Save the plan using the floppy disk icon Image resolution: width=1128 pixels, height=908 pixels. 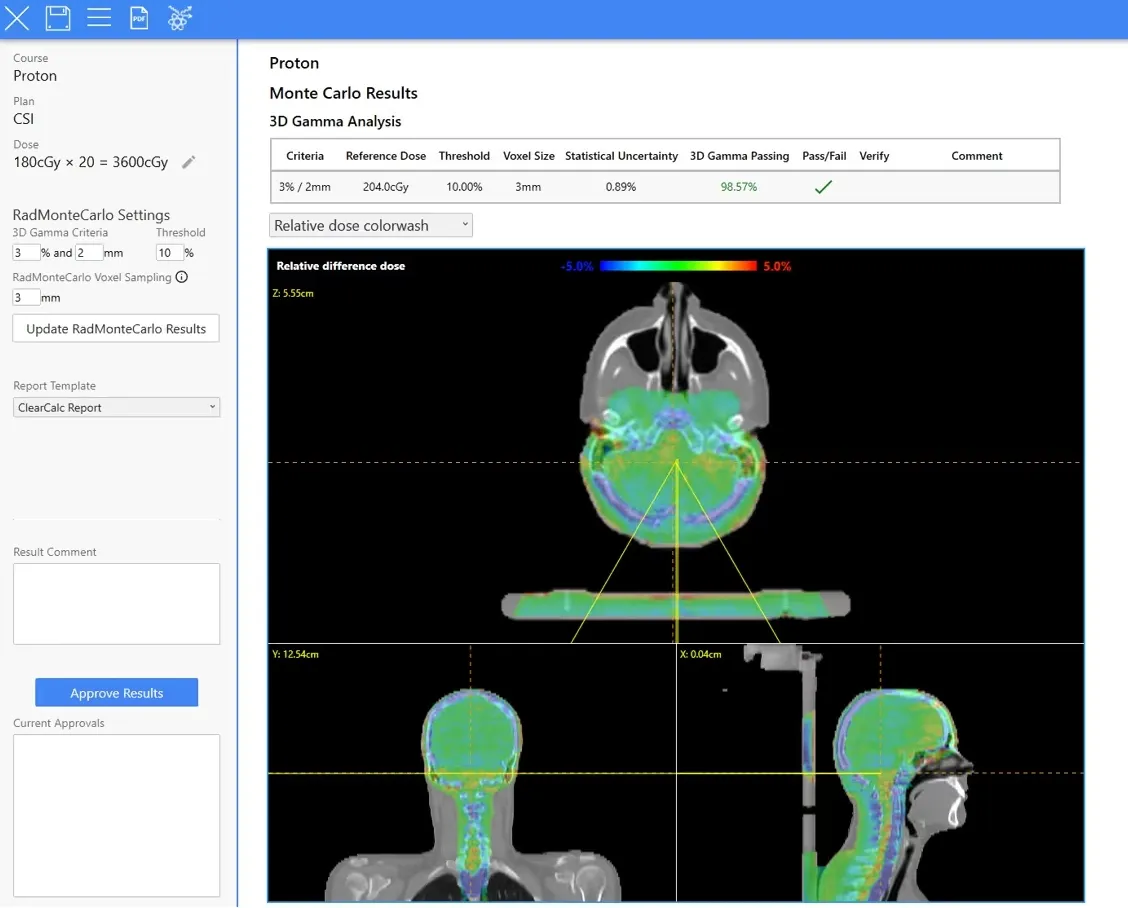tap(57, 17)
